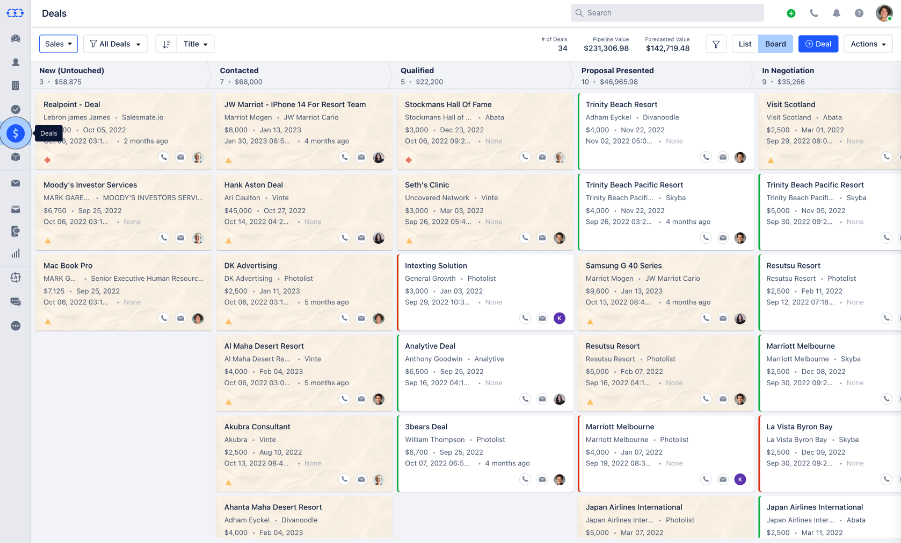Image resolution: width=901 pixels, height=543 pixels.
Task: Toggle sort order icon beside Title
Action: click(x=166, y=44)
